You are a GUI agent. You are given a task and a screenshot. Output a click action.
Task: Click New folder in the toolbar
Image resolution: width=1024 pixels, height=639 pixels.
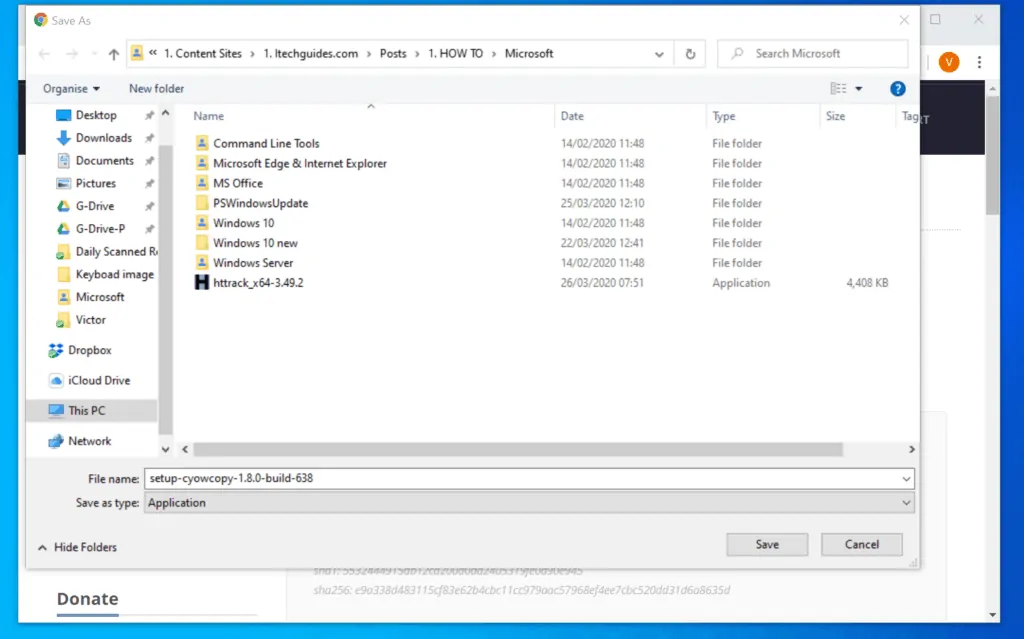(x=156, y=89)
